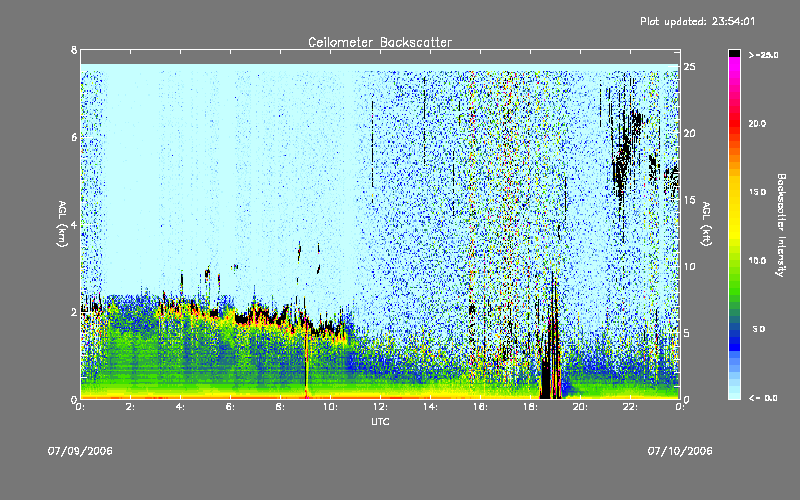
Task: Click the 15.0 colorbar label
Action: [x=757, y=192]
